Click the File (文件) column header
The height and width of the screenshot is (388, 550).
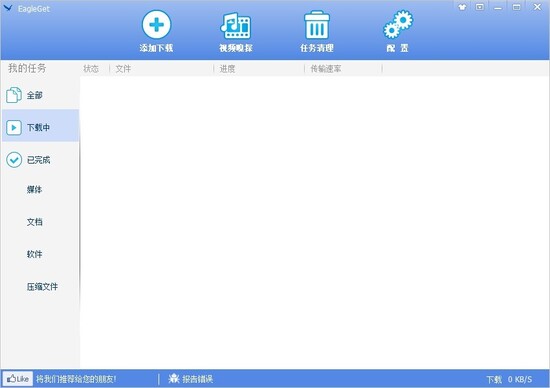(x=123, y=69)
